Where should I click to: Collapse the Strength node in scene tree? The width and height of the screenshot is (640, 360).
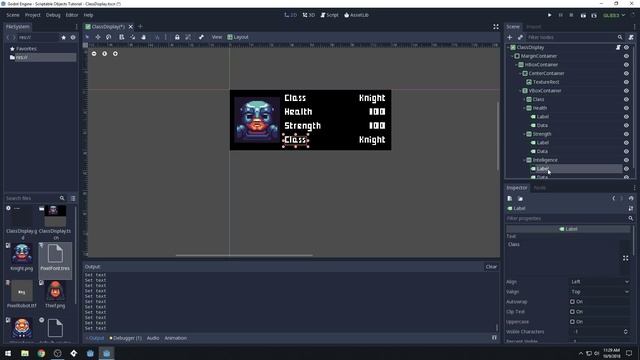click(x=524, y=134)
